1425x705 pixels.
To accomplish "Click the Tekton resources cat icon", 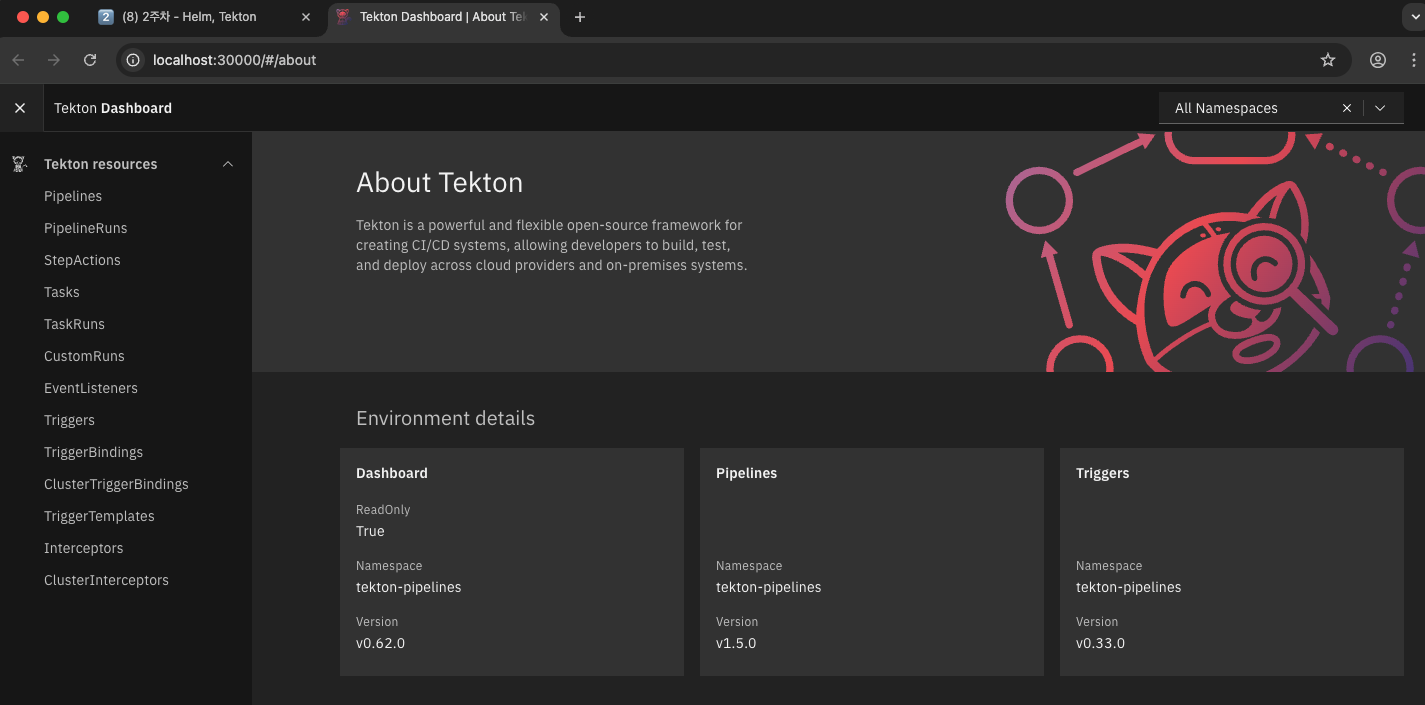I will click(x=18, y=164).
